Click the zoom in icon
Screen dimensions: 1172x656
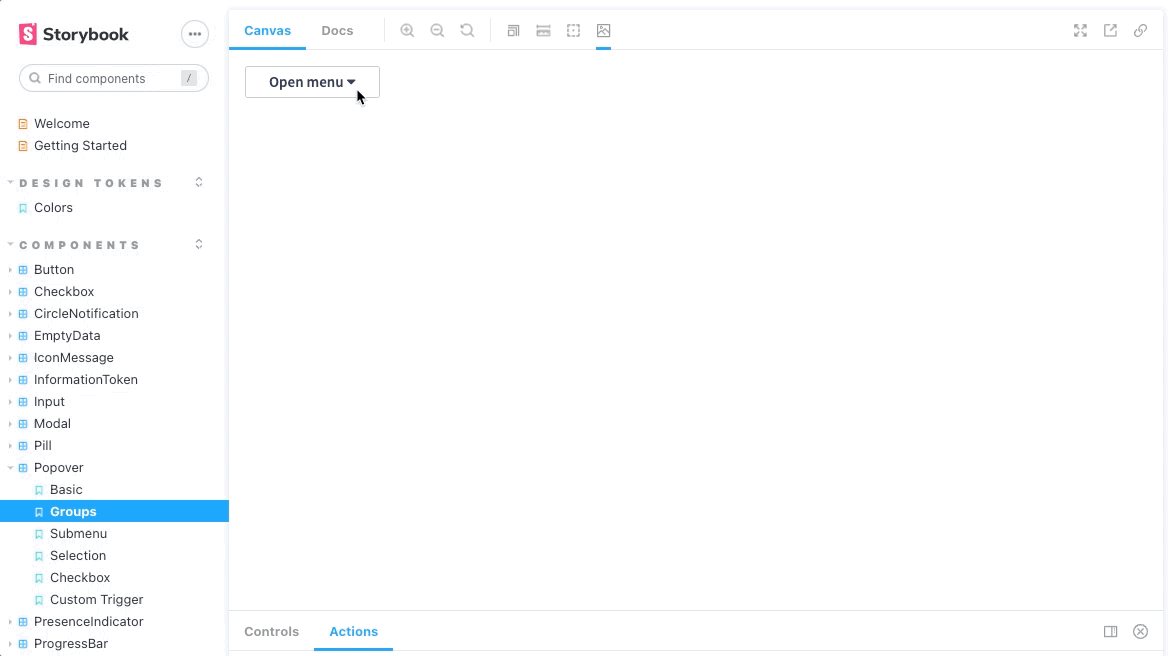pos(407,31)
